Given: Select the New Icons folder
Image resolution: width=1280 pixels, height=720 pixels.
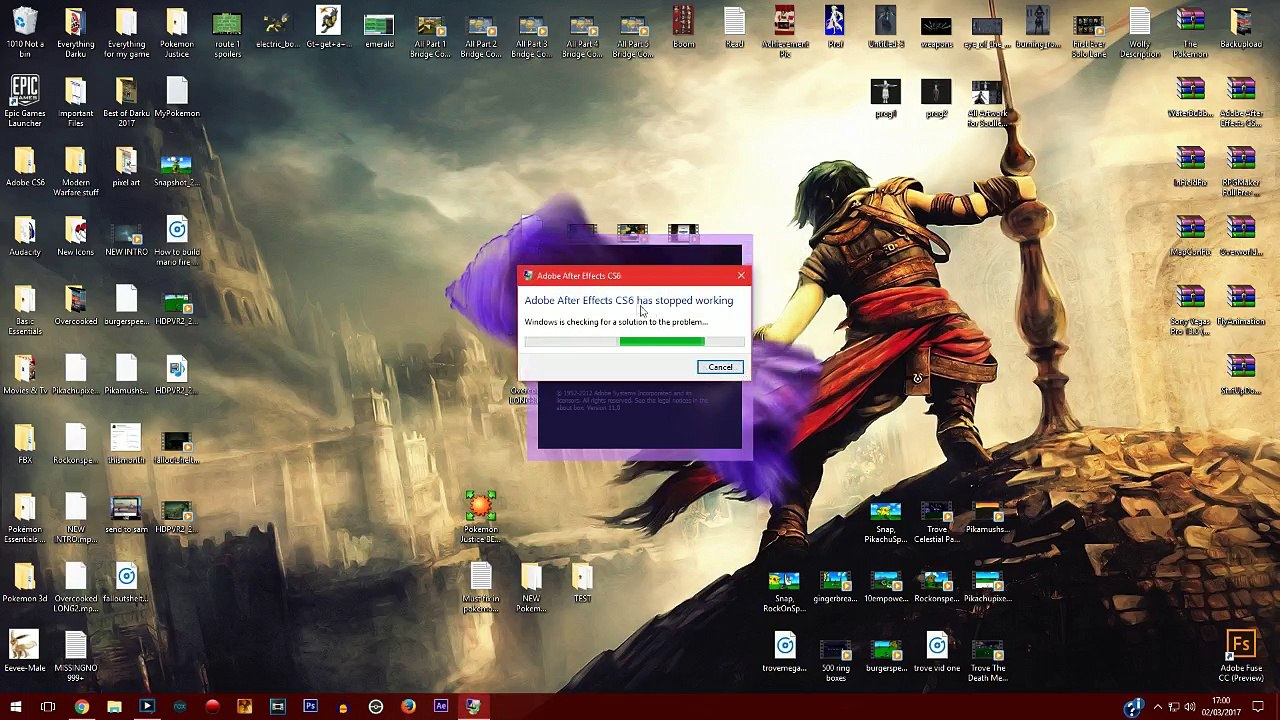Looking at the screenshot, I should [x=75, y=234].
